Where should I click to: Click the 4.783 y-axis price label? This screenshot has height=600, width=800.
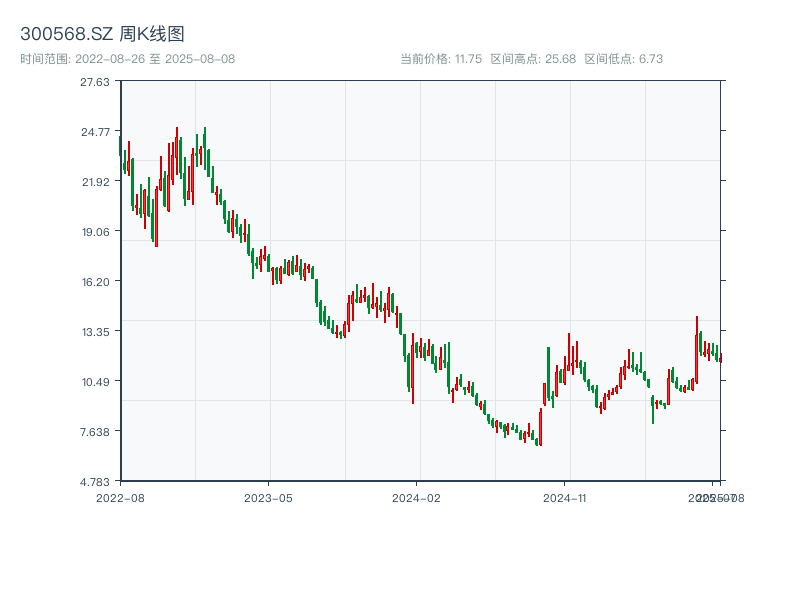click(96, 482)
